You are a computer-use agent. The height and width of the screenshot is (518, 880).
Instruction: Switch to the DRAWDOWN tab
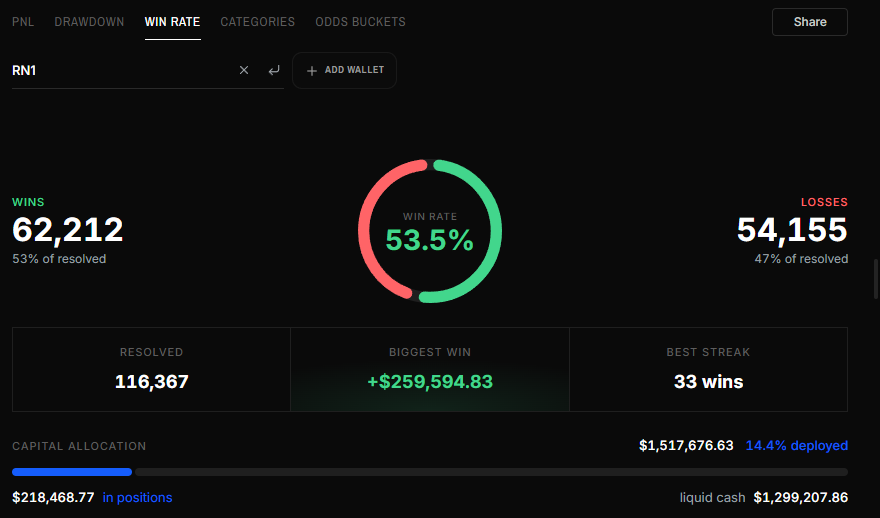click(x=89, y=22)
